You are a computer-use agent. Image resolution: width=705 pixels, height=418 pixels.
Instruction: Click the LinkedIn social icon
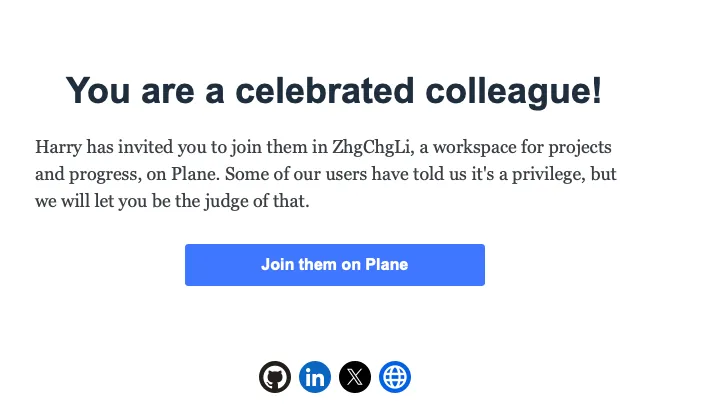tap(315, 377)
